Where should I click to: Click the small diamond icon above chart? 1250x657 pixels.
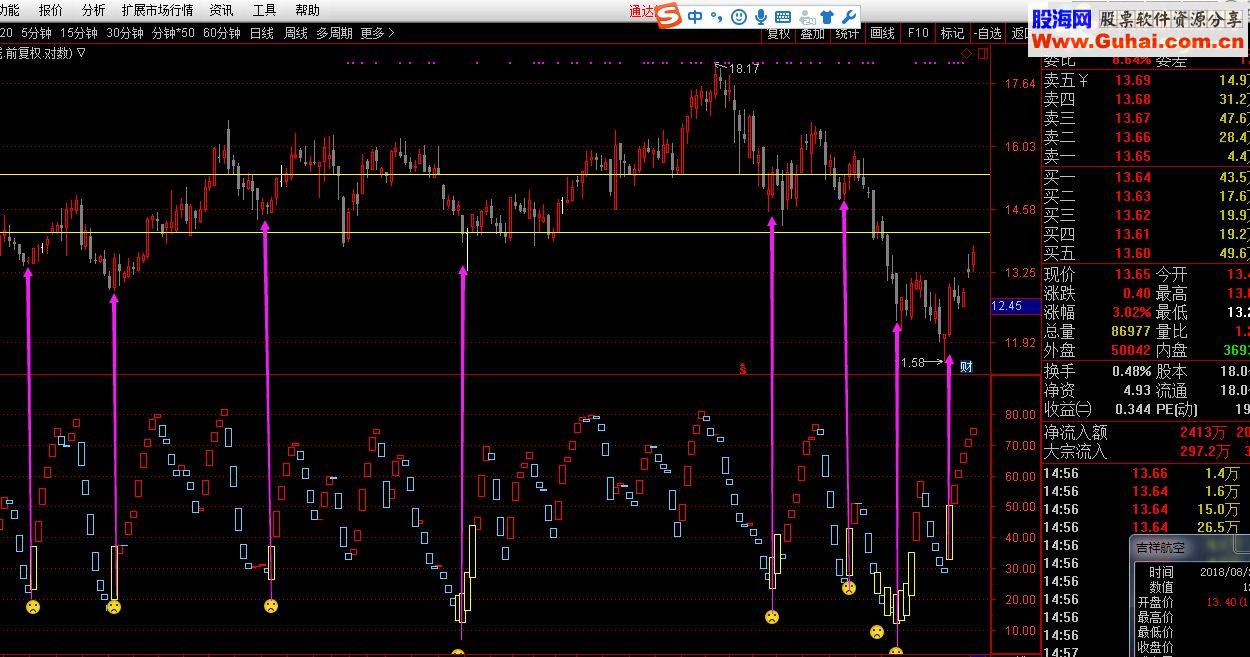(x=966, y=52)
